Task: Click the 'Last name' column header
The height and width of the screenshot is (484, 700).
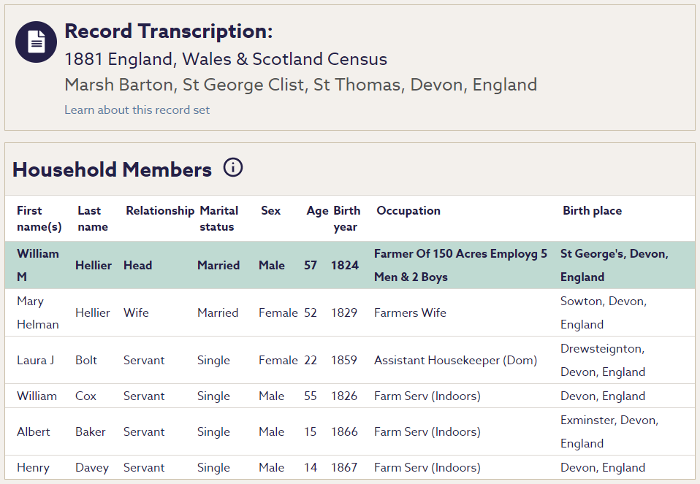Action: click(92, 219)
